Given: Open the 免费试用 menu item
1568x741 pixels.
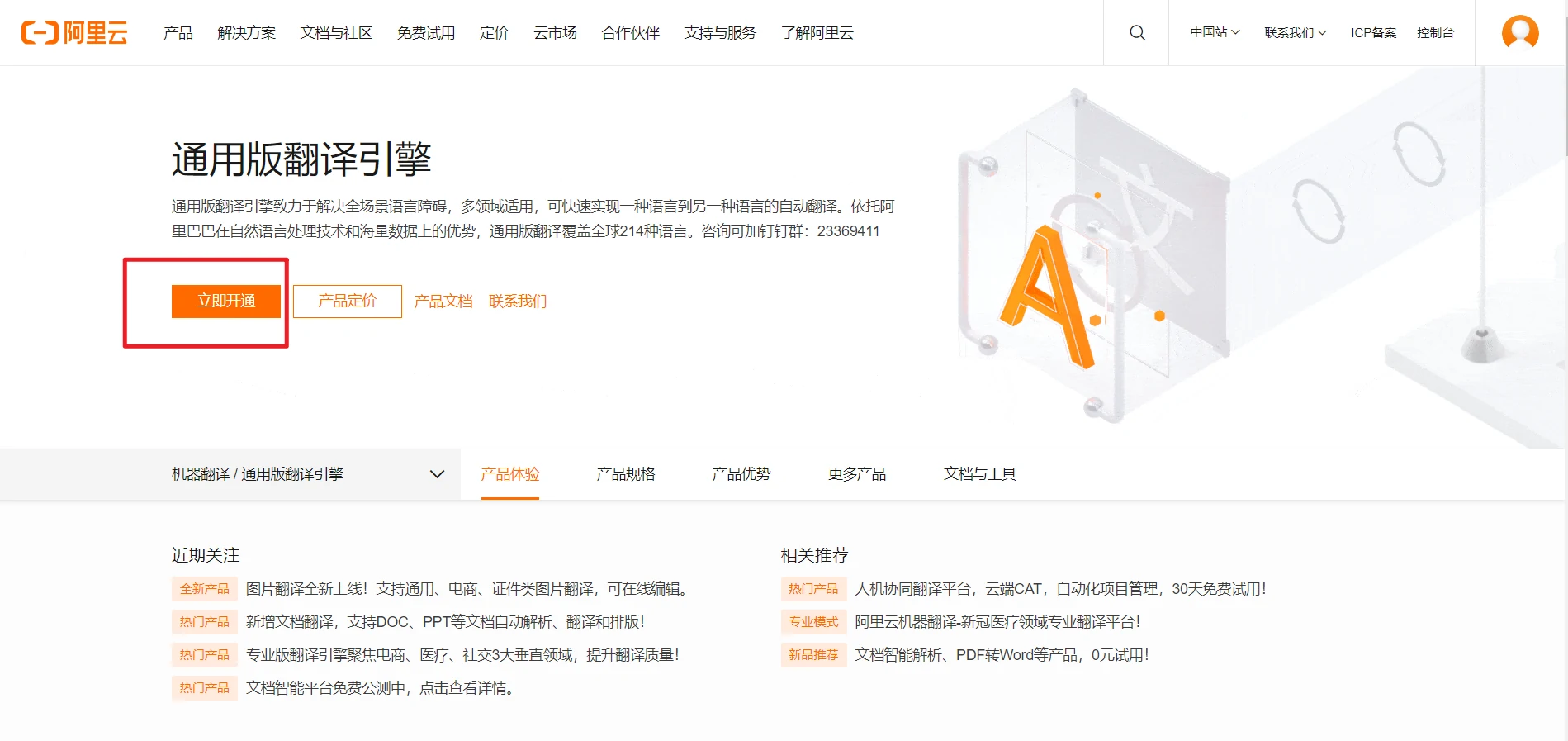Looking at the screenshot, I should (x=426, y=33).
